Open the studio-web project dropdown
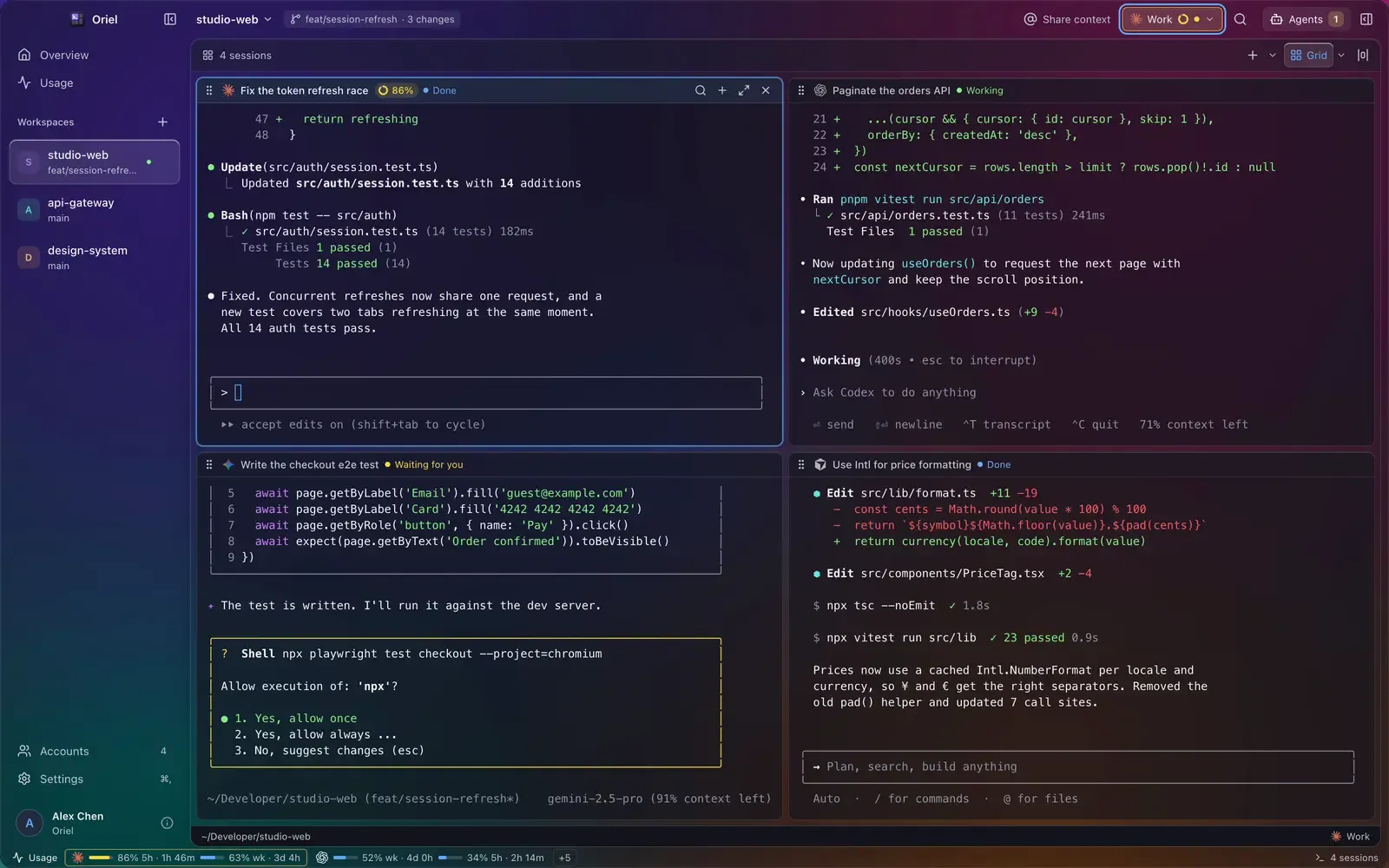 234,19
